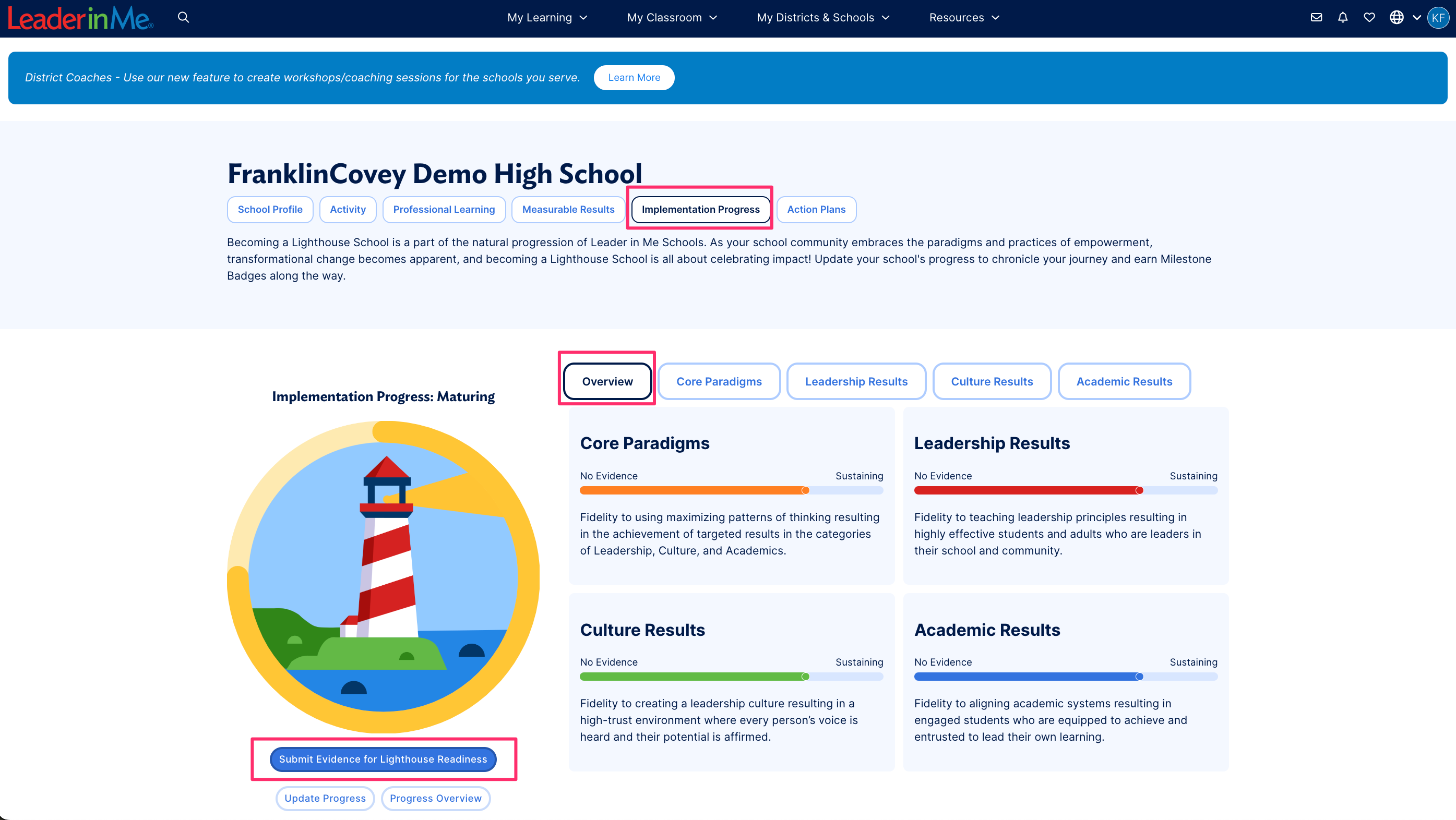Viewport: 1456px width, 820px height.
Task: Open the Core Paradigms sub-tab
Action: coord(719,381)
